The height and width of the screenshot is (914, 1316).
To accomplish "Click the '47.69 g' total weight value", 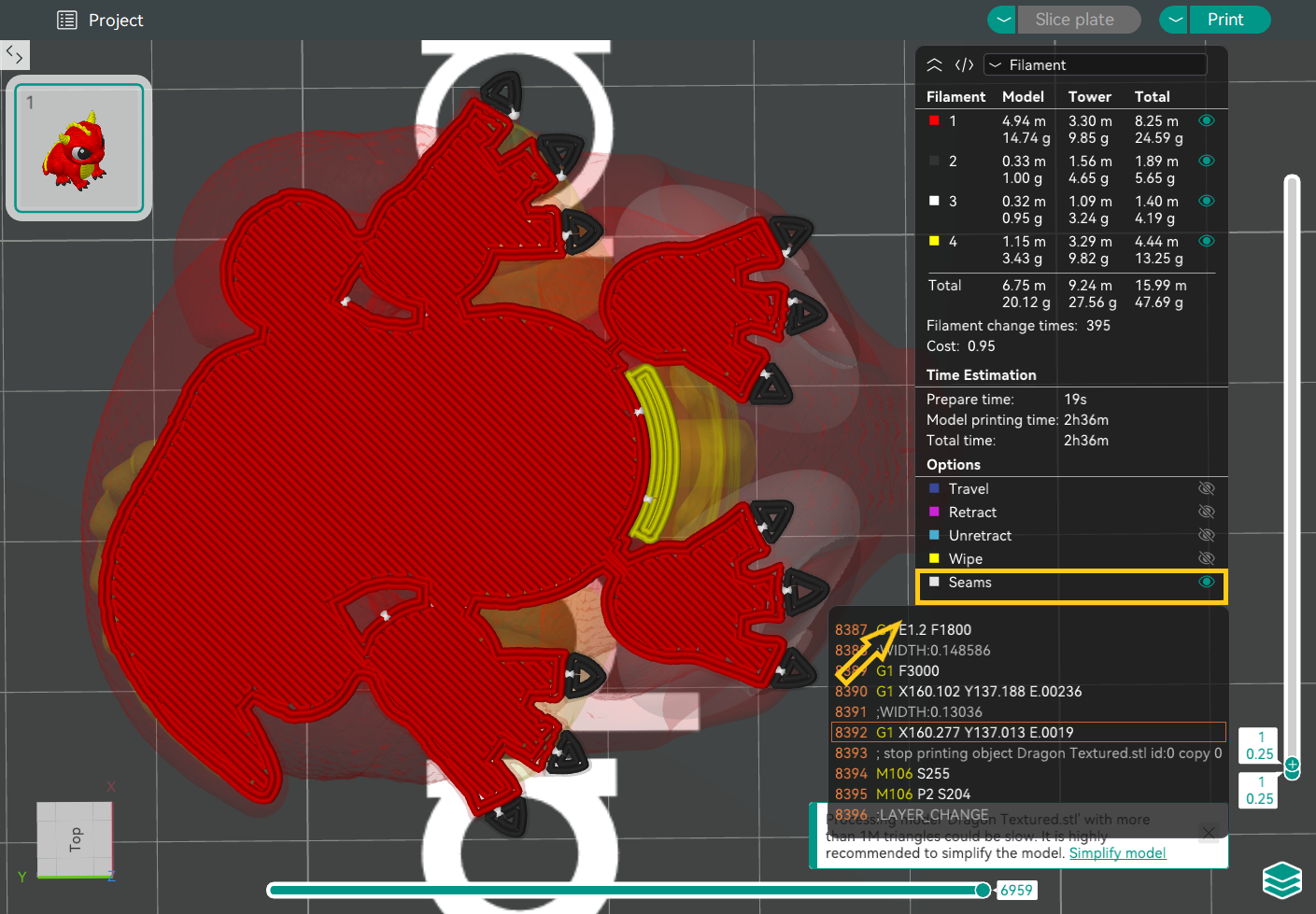I will click(1158, 302).
